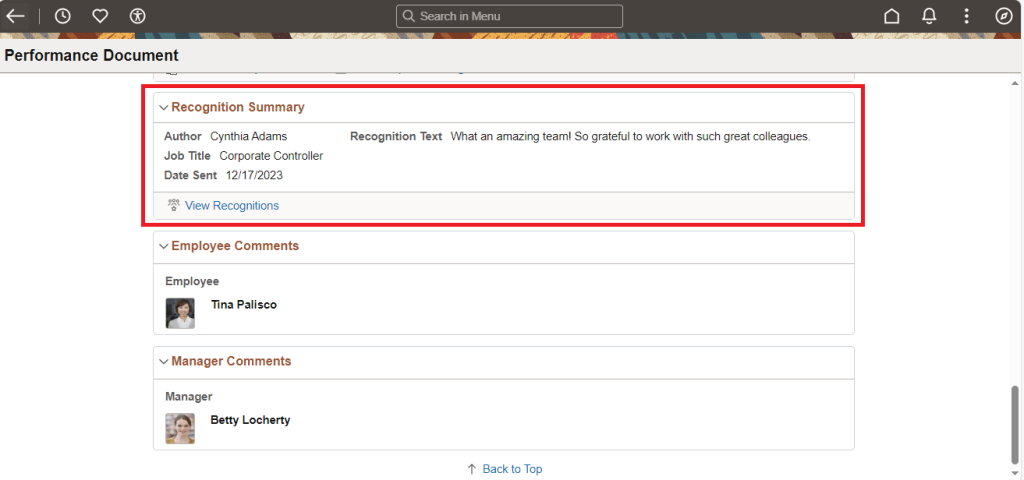Click the magnifier icon in search box

pyautogui.click(x=408, y=16)
